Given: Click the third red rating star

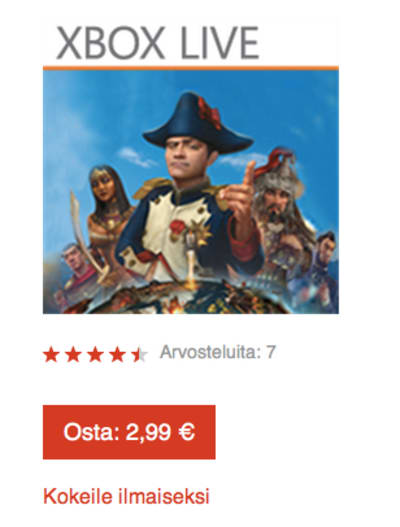Looking at the screenshot, I should [x=95, y=355].
